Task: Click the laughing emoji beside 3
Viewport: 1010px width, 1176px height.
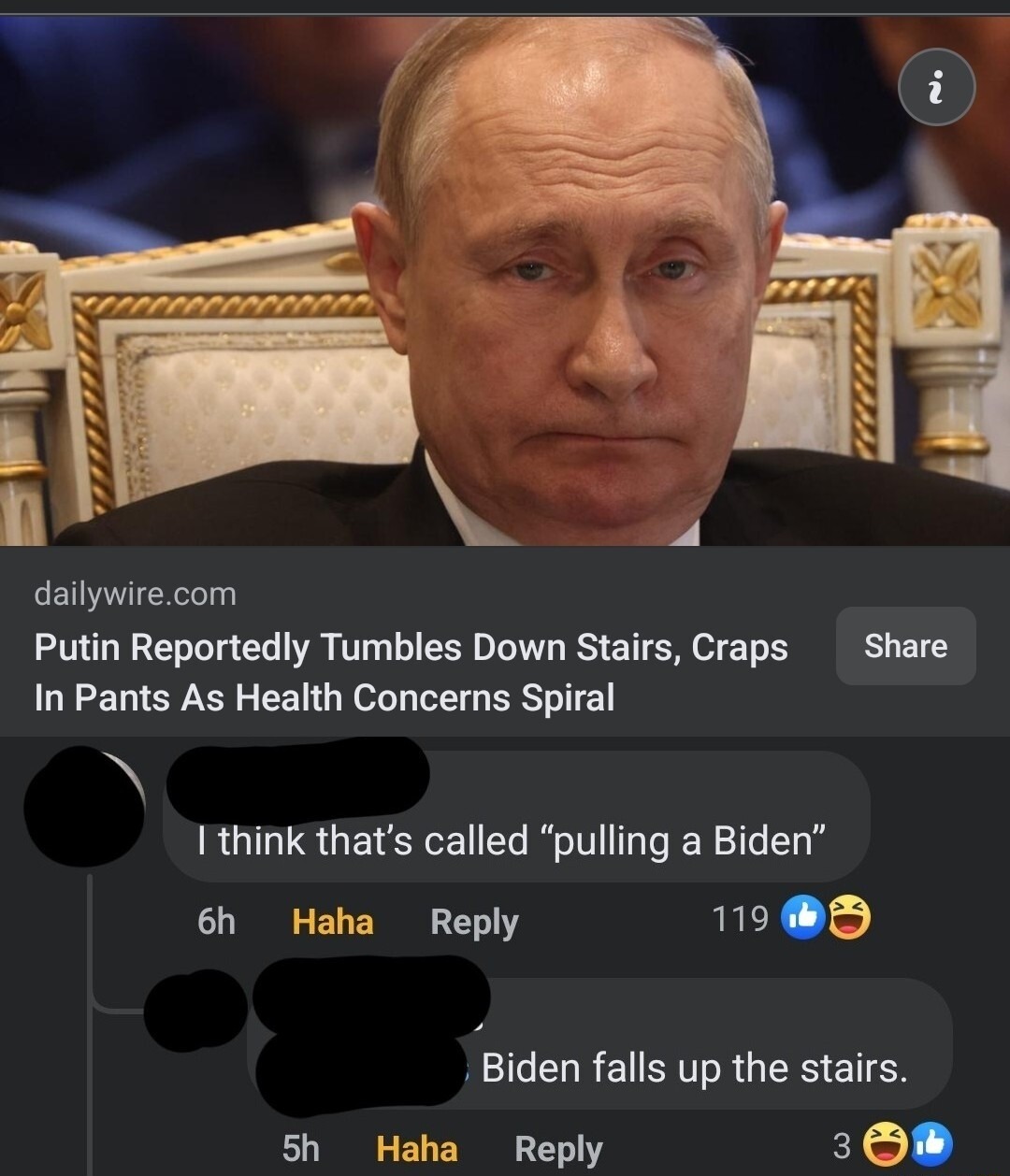Action: coord(882,1144)
